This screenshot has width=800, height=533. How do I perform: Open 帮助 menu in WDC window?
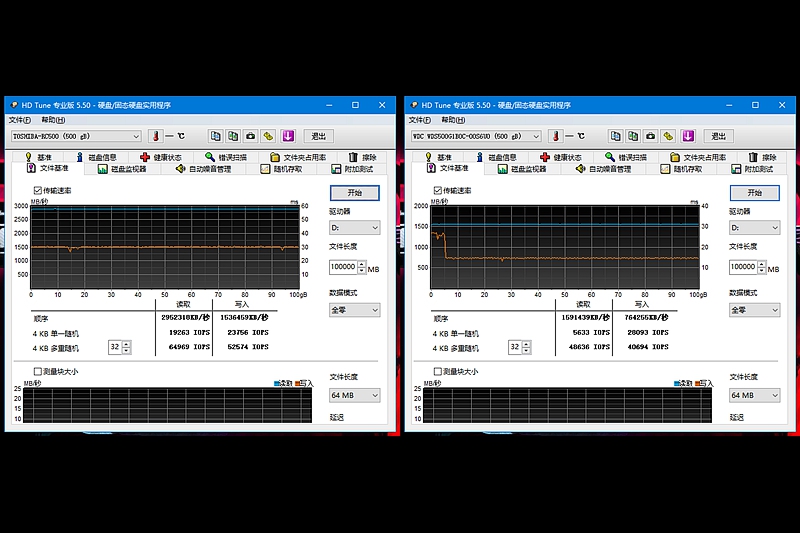click(x=448, y=120)
